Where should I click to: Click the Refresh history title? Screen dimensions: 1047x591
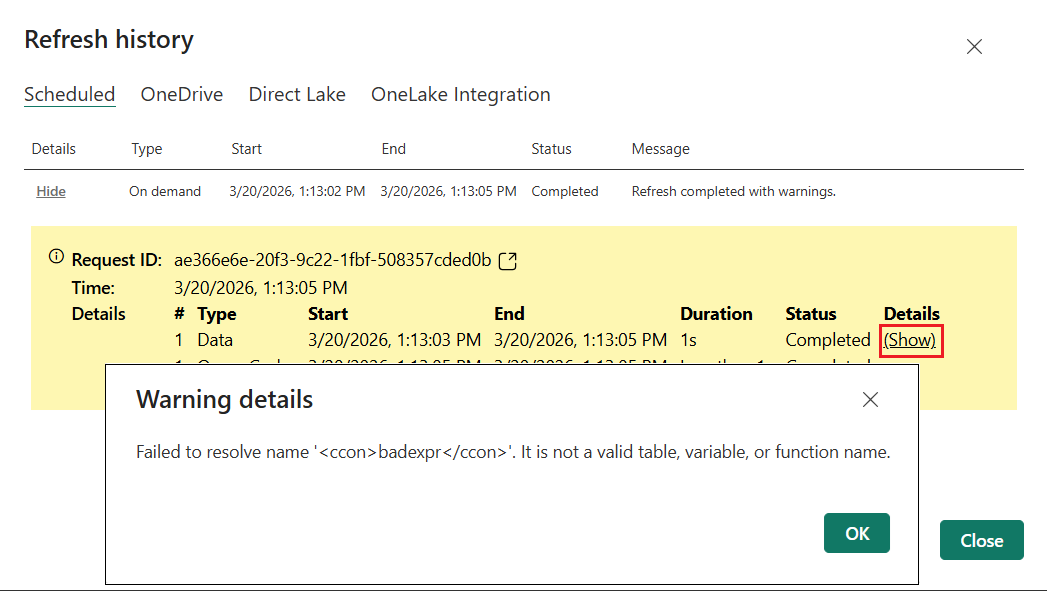108,40
